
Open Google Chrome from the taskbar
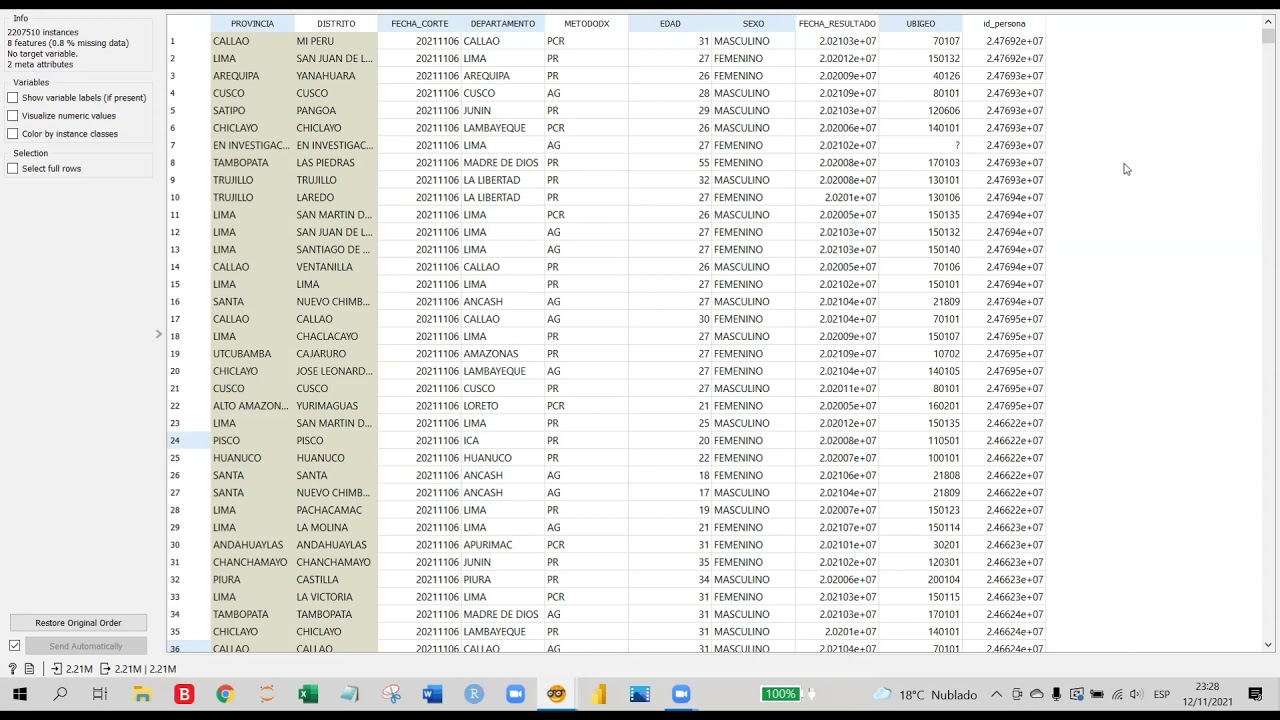[225, 694]
